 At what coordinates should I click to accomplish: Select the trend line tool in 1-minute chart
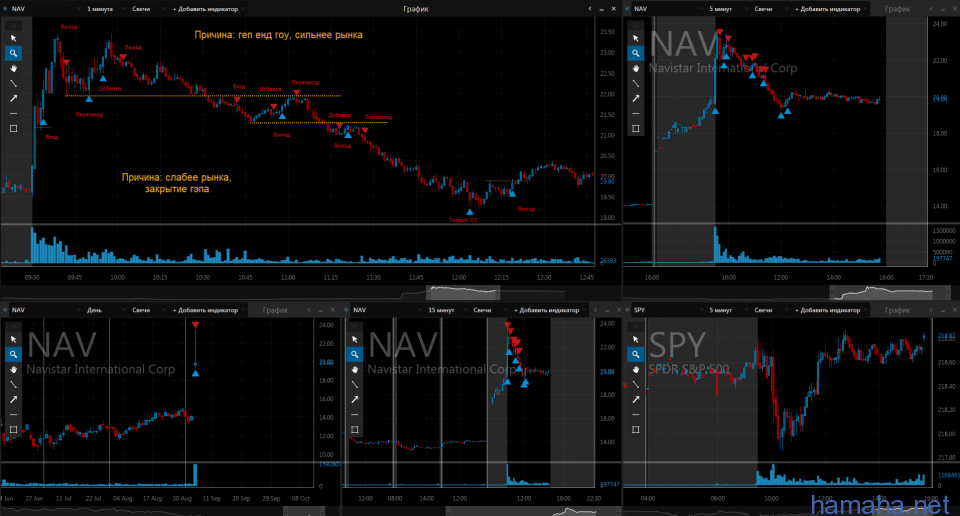pos(14,83)
